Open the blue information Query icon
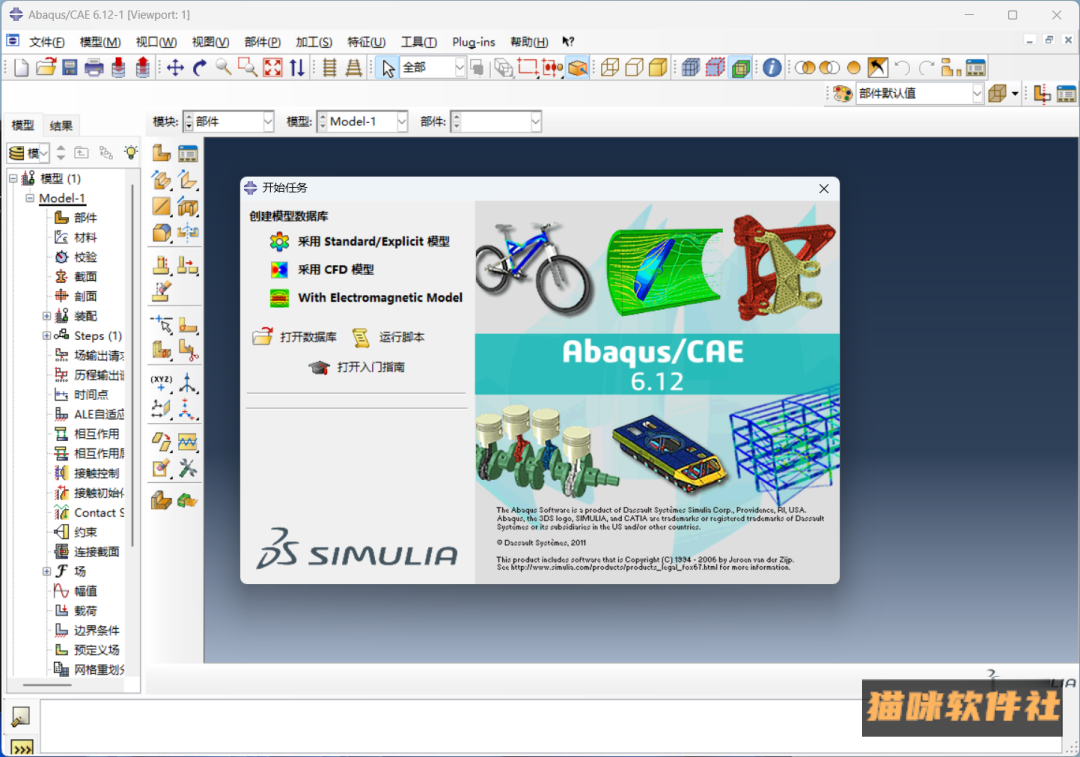This screenshot has height=757, width=1080. pyautogui.click(x=772, y=68)
